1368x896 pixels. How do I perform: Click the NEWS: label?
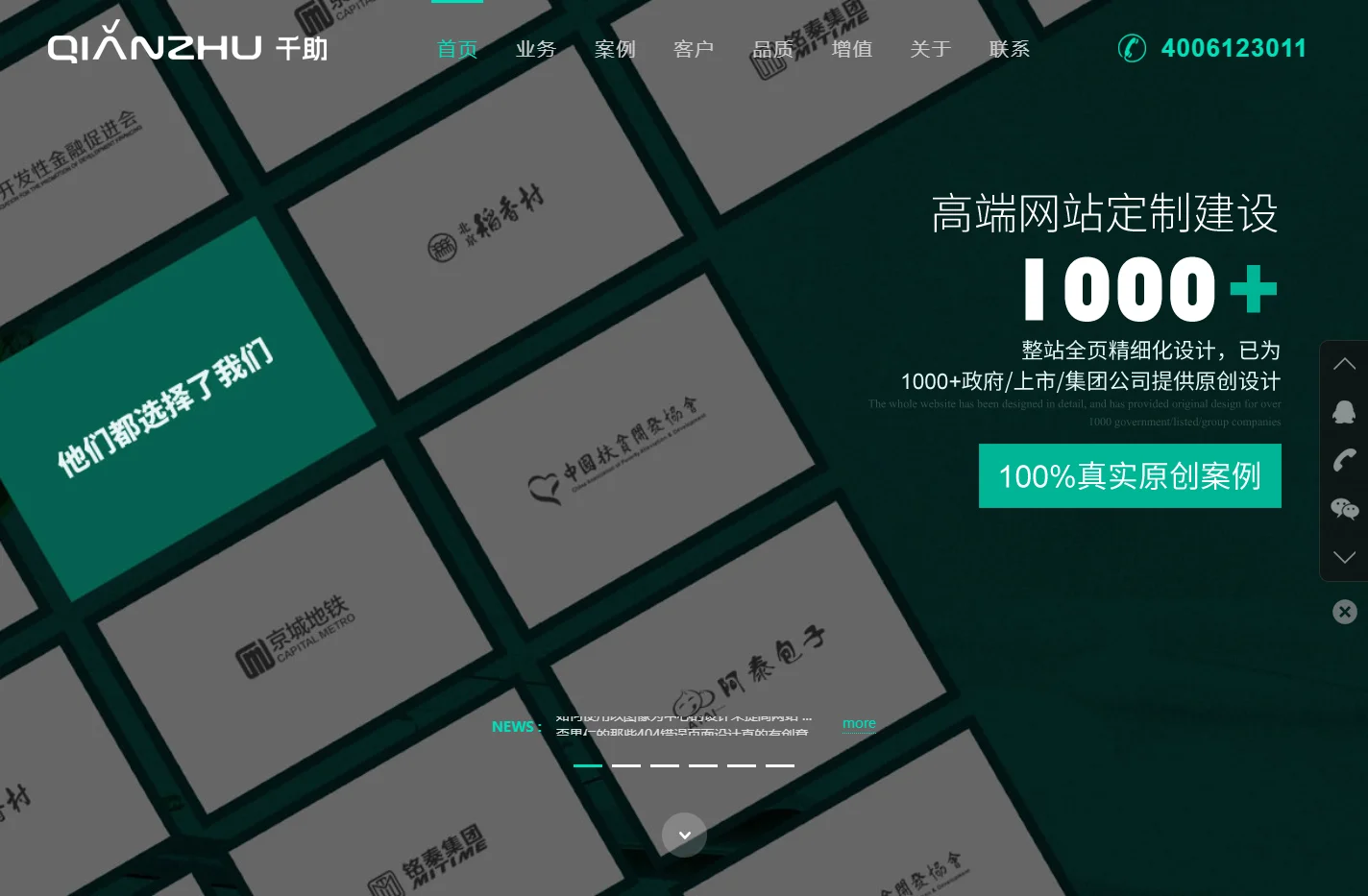517,726
